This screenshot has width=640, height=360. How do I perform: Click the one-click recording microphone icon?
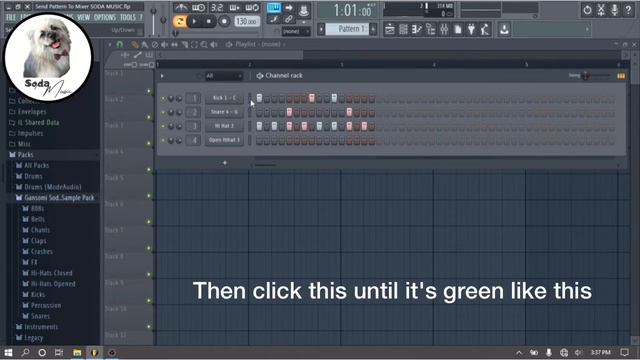click(x=614, y=10)
